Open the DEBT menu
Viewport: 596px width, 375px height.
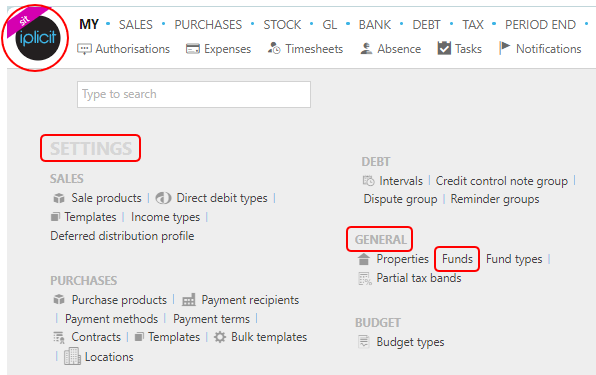coord(426,25)
